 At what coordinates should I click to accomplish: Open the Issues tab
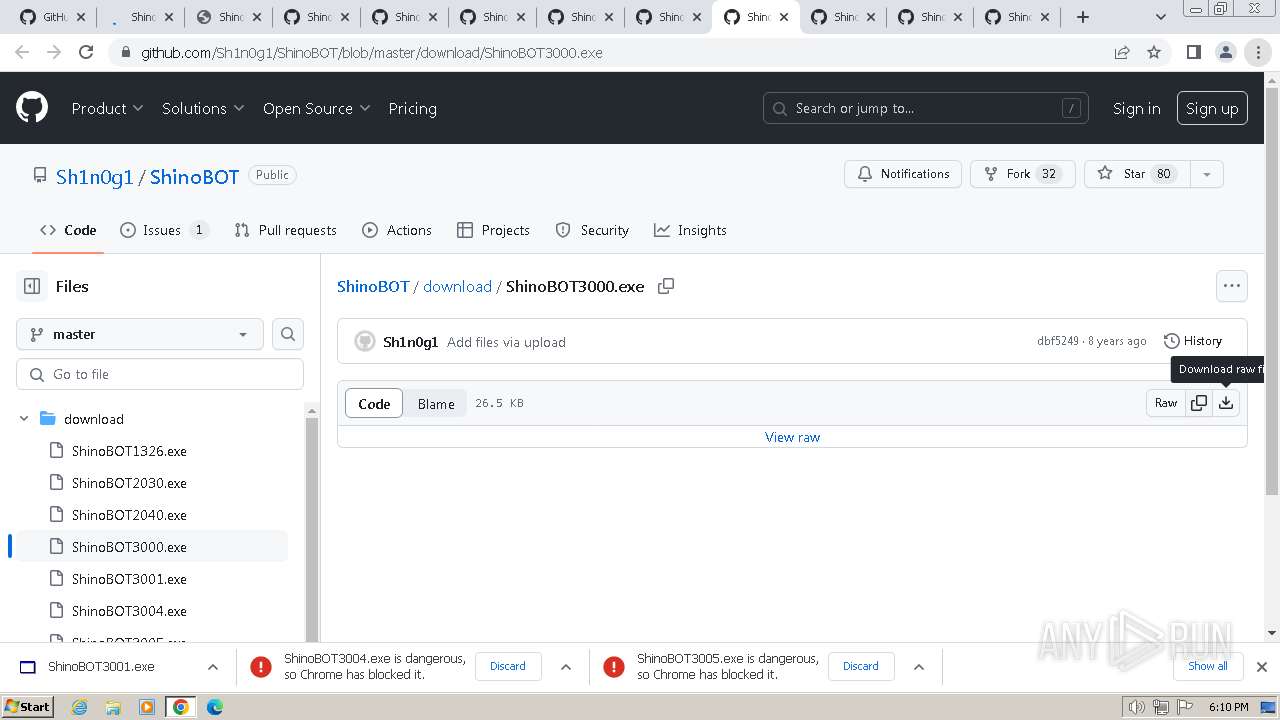click(163, 230)
